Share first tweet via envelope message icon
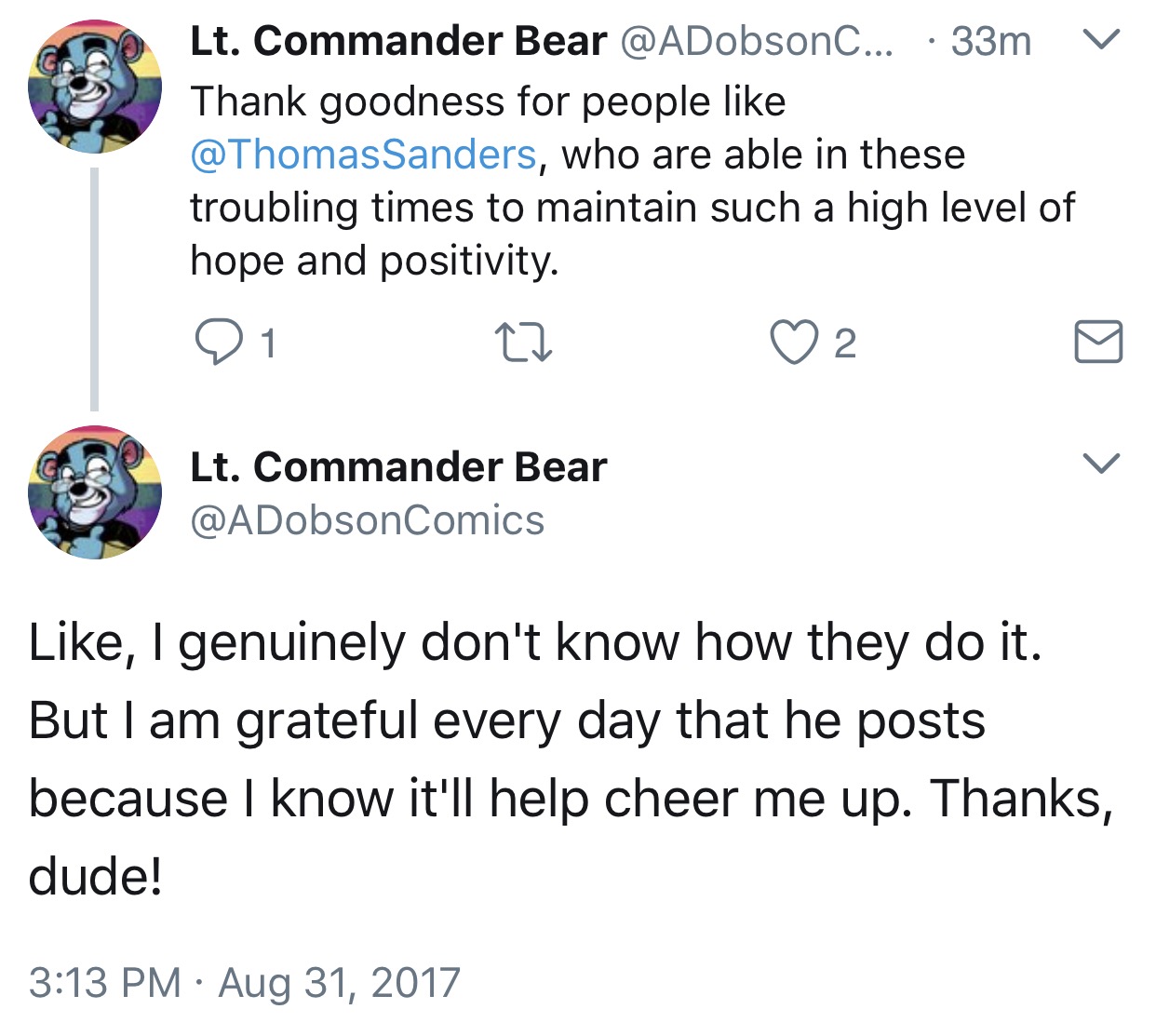Image resolution: width=1156 pixels, height=1036 pixels. click(1098, 342)
